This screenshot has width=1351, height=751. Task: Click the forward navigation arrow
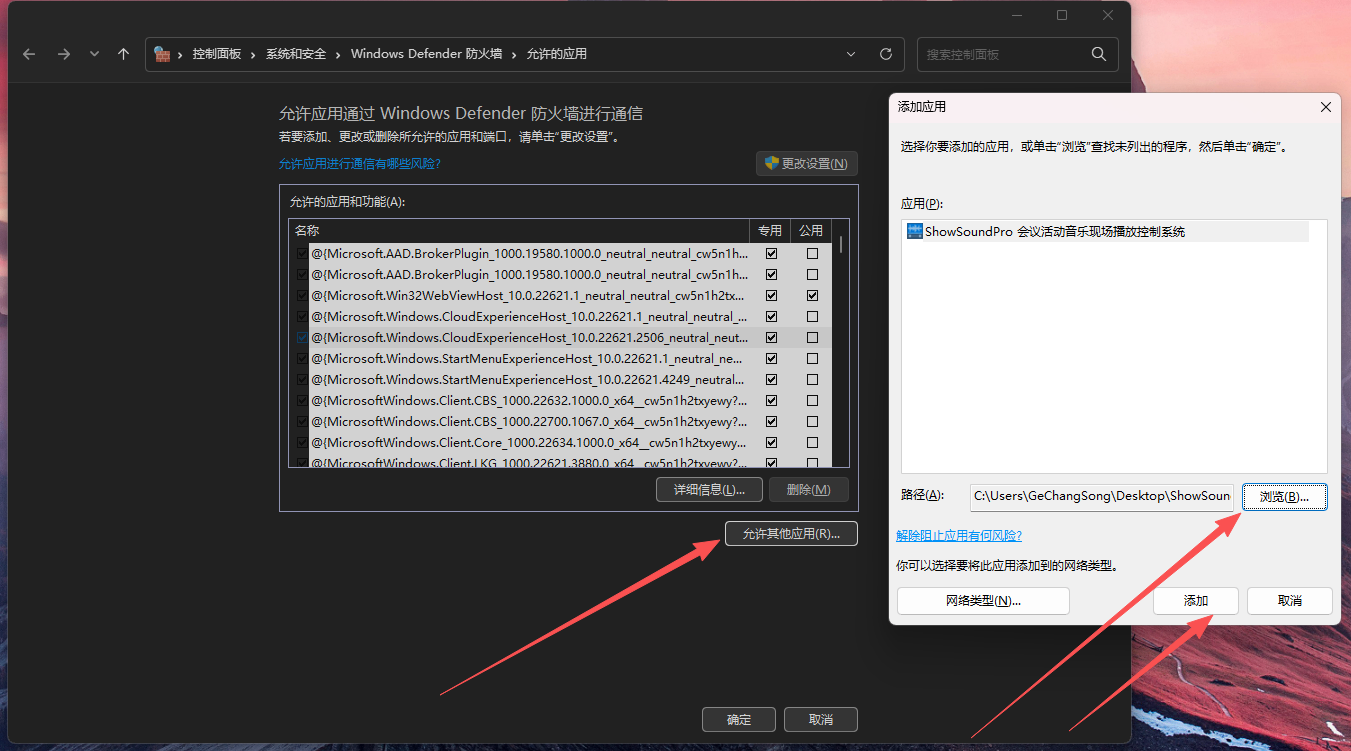click(x=63, y=54)
